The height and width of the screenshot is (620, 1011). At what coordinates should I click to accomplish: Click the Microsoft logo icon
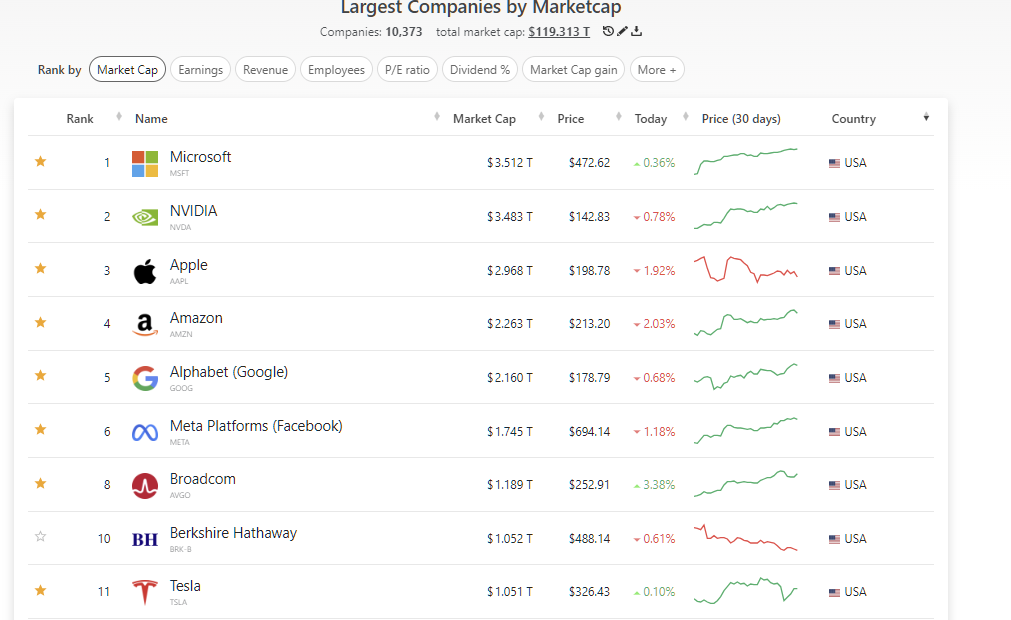143,162
